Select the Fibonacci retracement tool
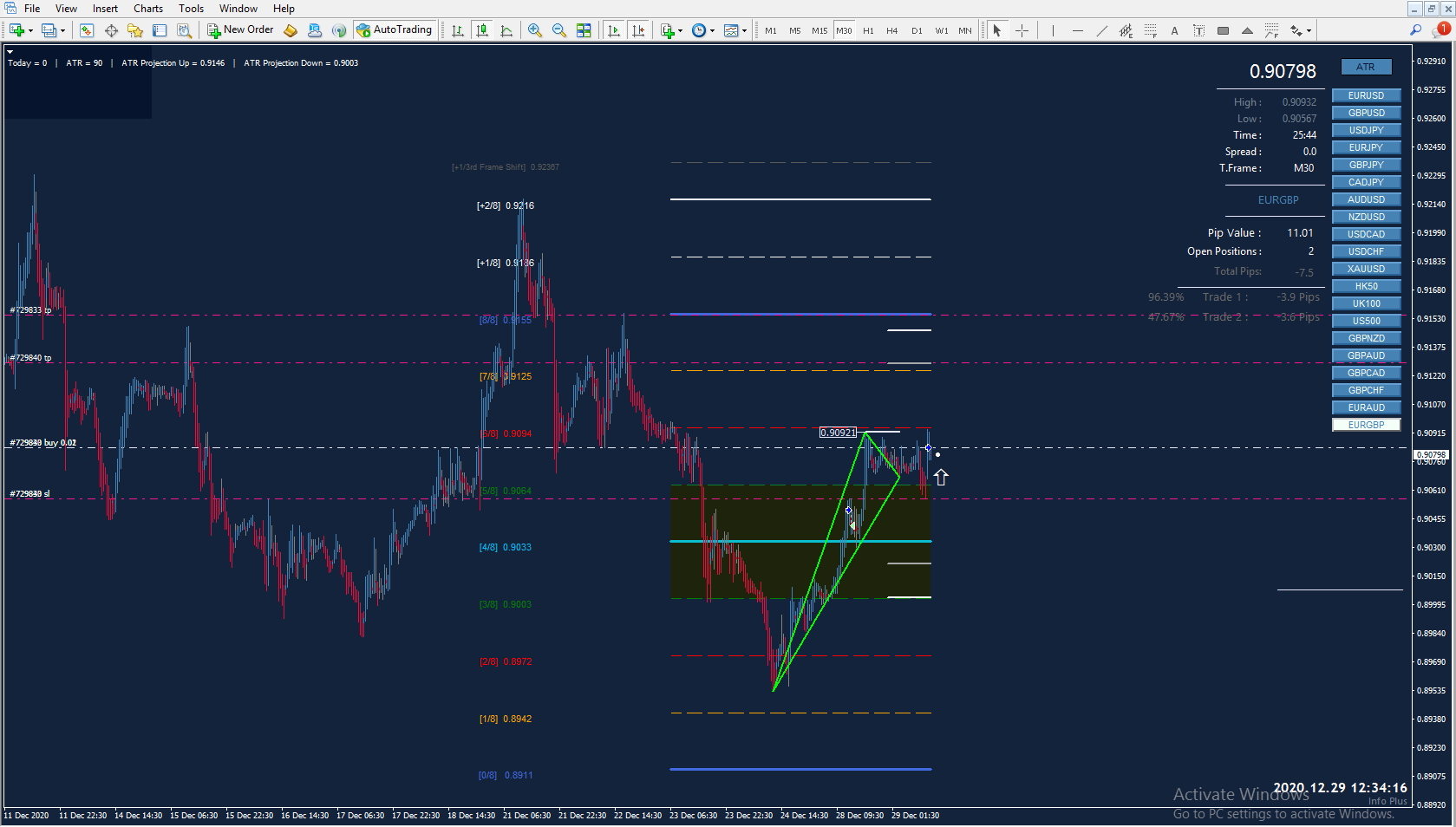The width and height of the screenshot is (1456, 827). (1150, 30)
